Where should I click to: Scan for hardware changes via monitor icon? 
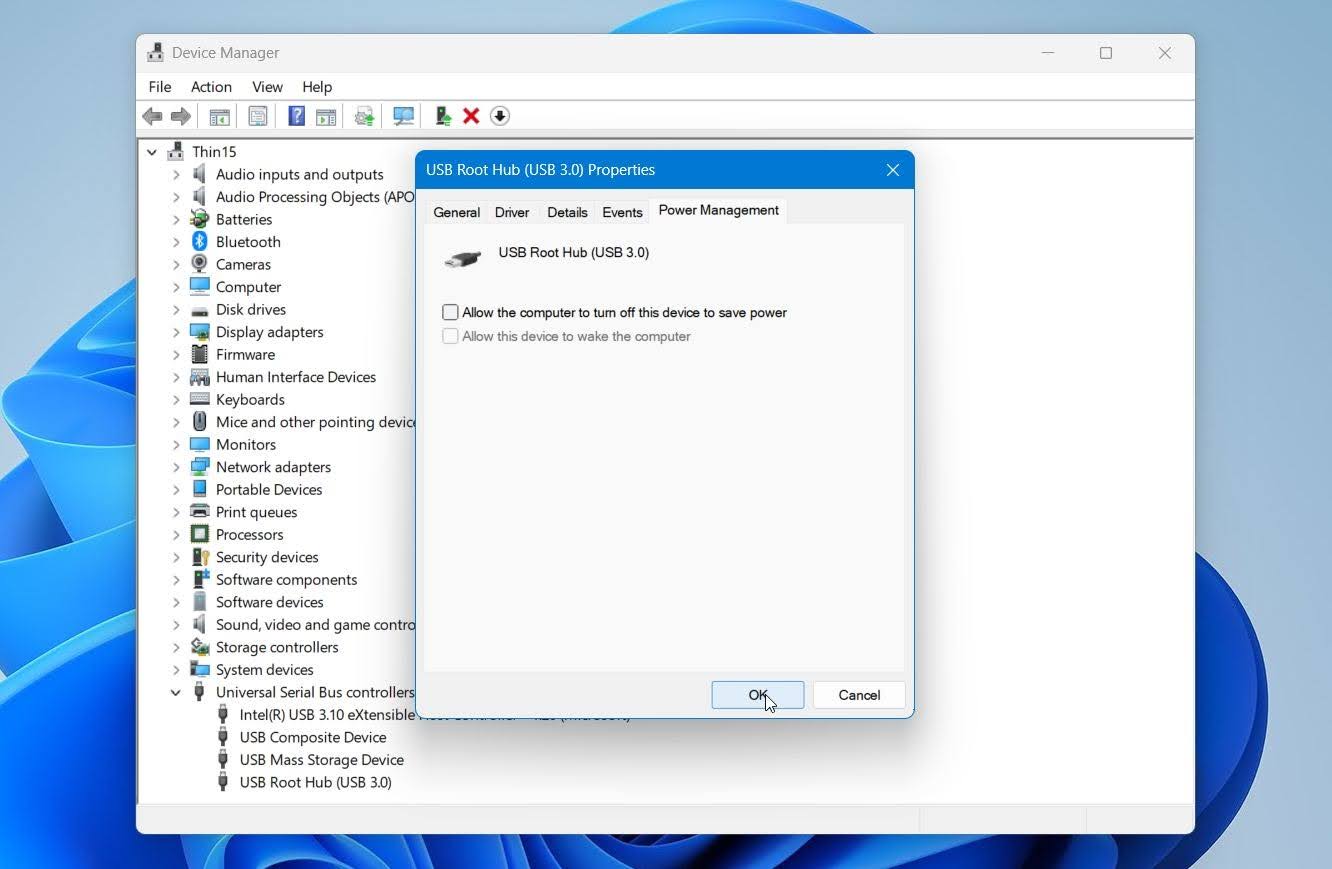pos(404,116)
